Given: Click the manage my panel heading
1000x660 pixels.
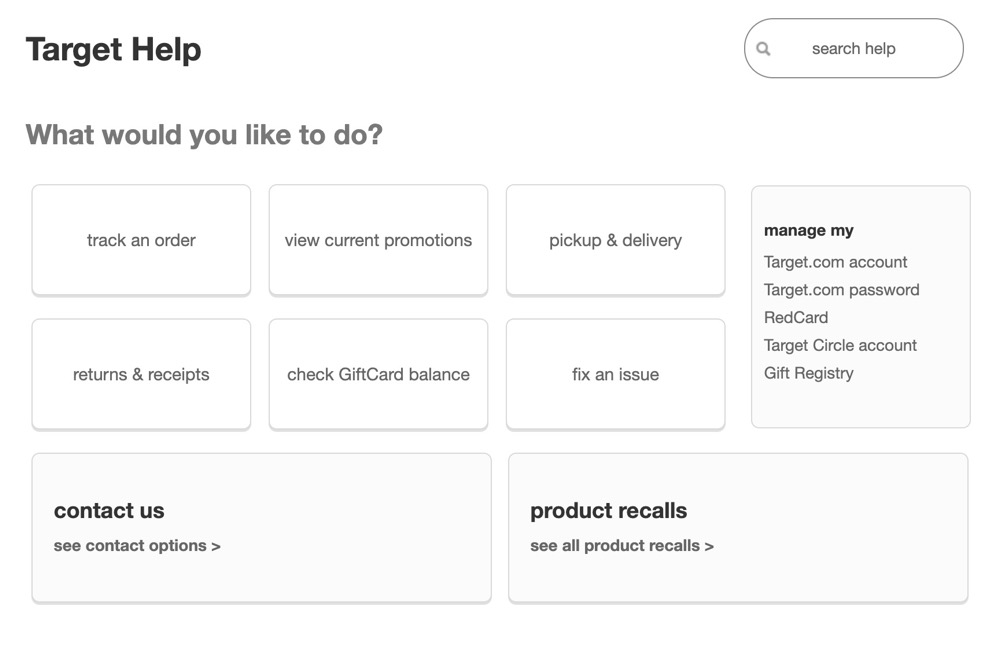Looking at the screenshot, I should tap(809, 230).
